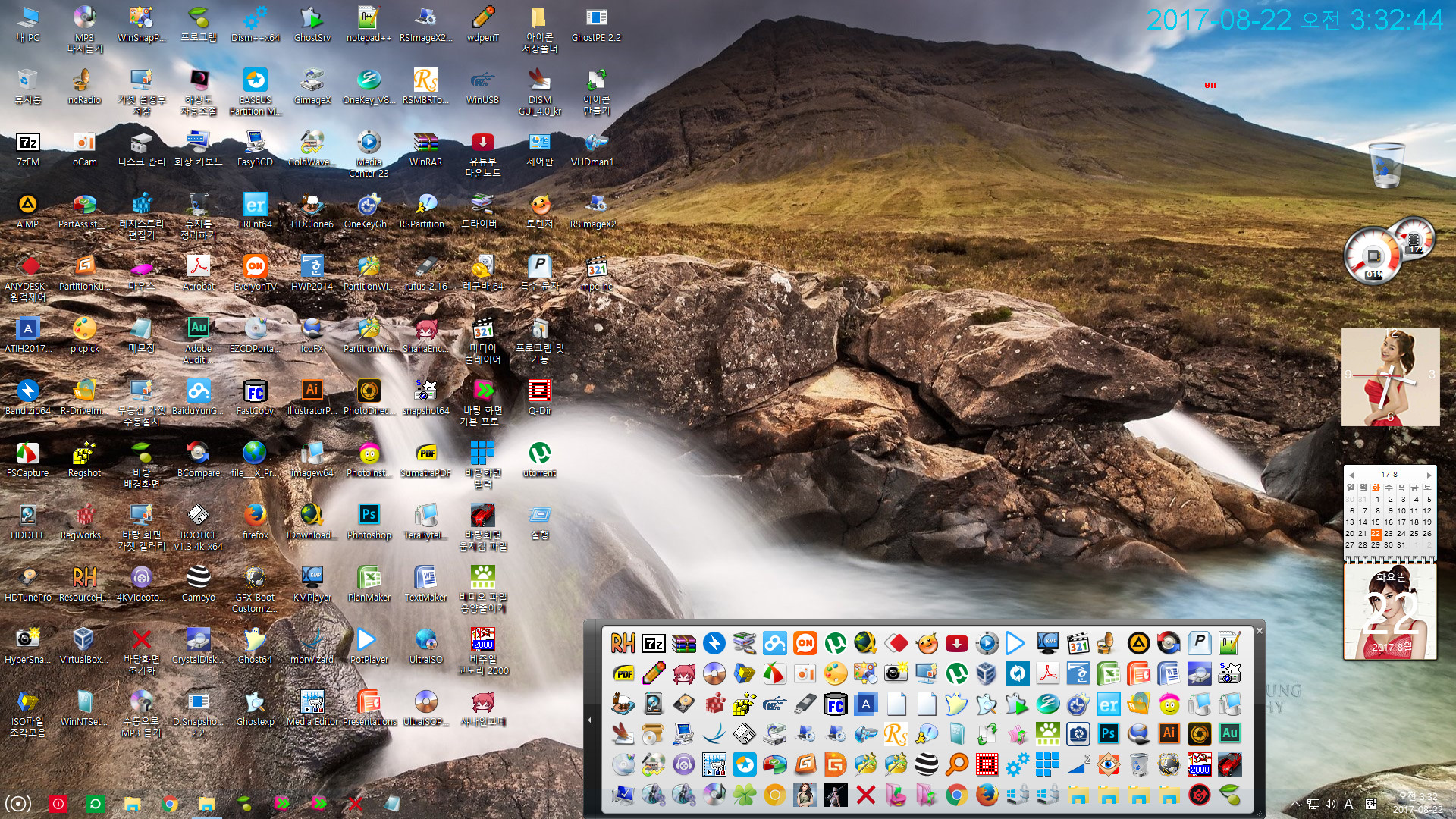Open Audition Au icon in launcher panel
Screen dimensions: 1456x819
click(x=1229, y=733)
